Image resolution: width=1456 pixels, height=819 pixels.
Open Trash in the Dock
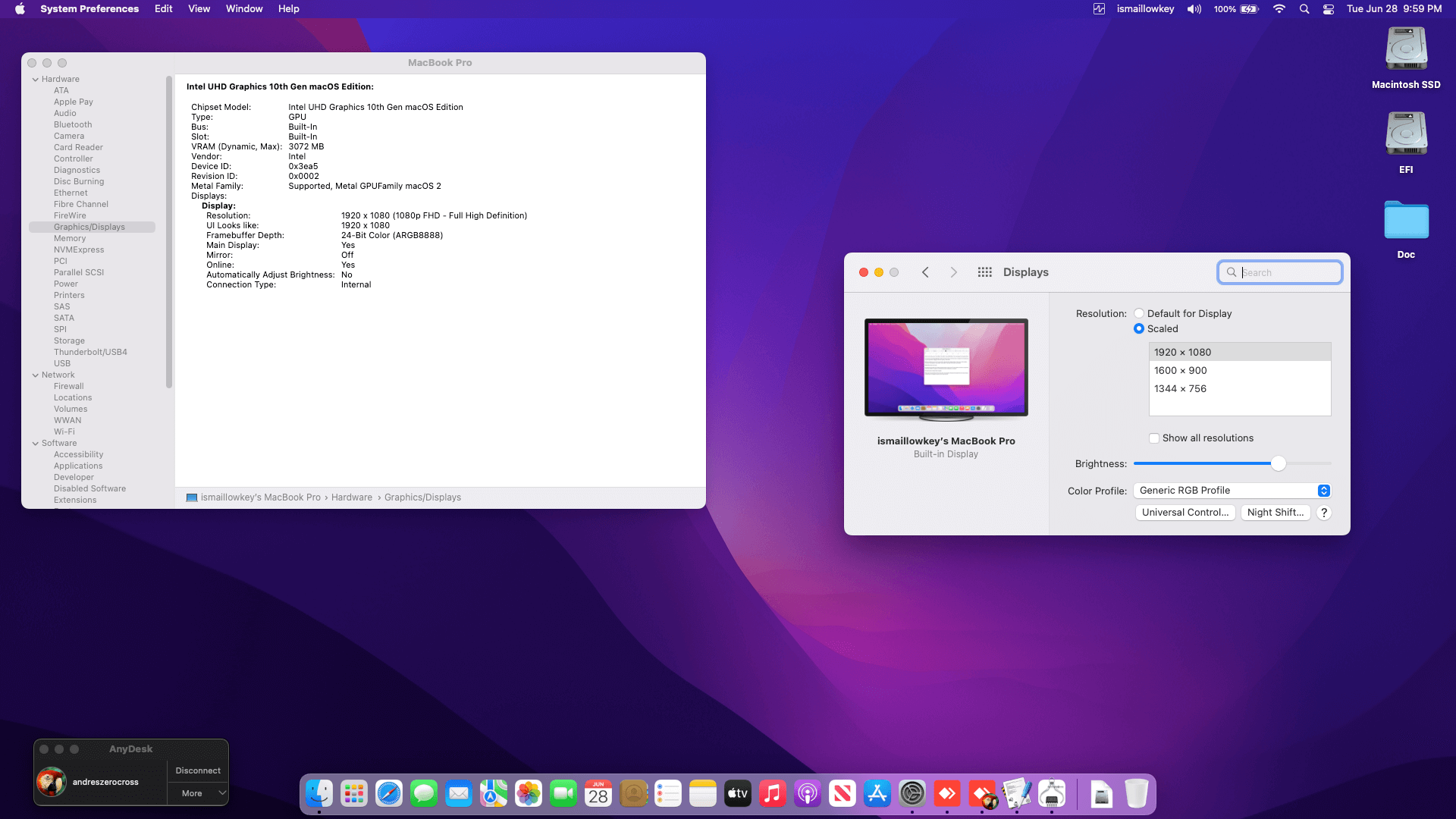pyautogui.click(x=1136, y=794)
